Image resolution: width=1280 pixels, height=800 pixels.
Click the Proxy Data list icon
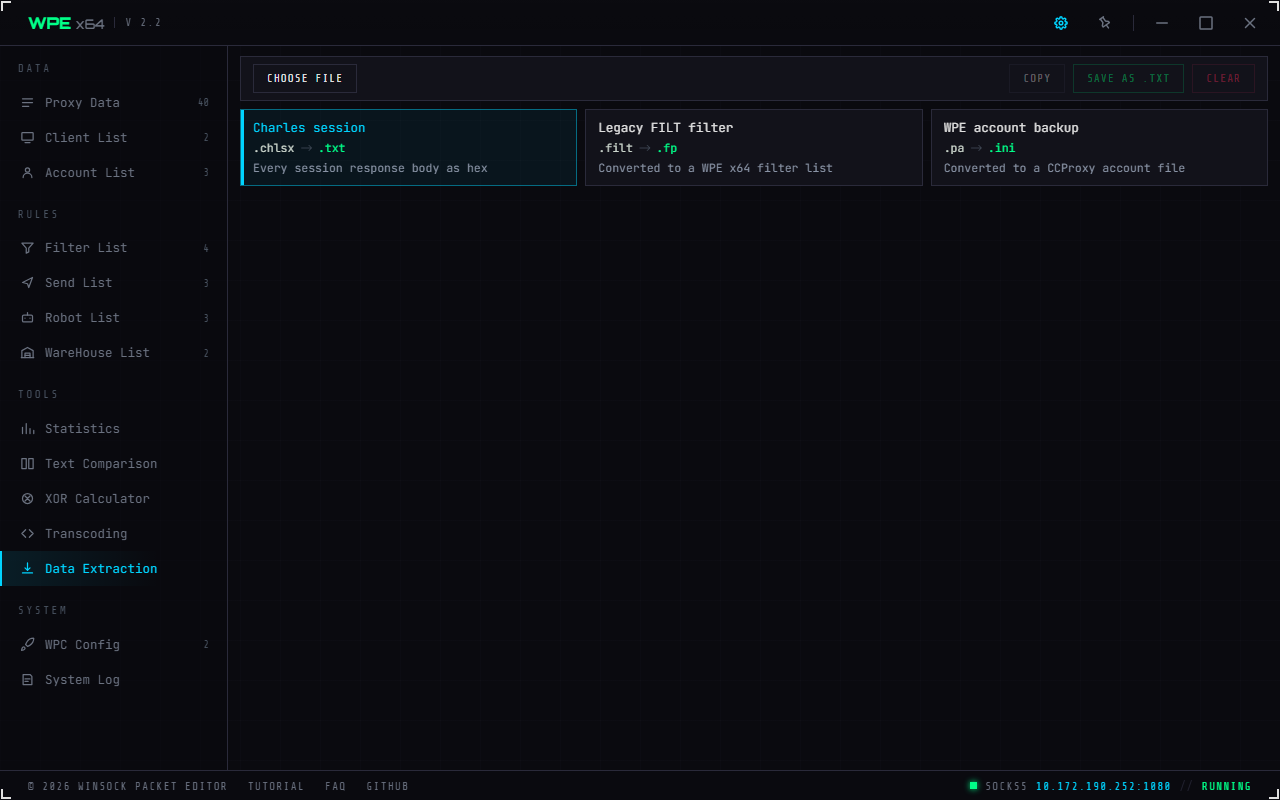pos(27,103)
